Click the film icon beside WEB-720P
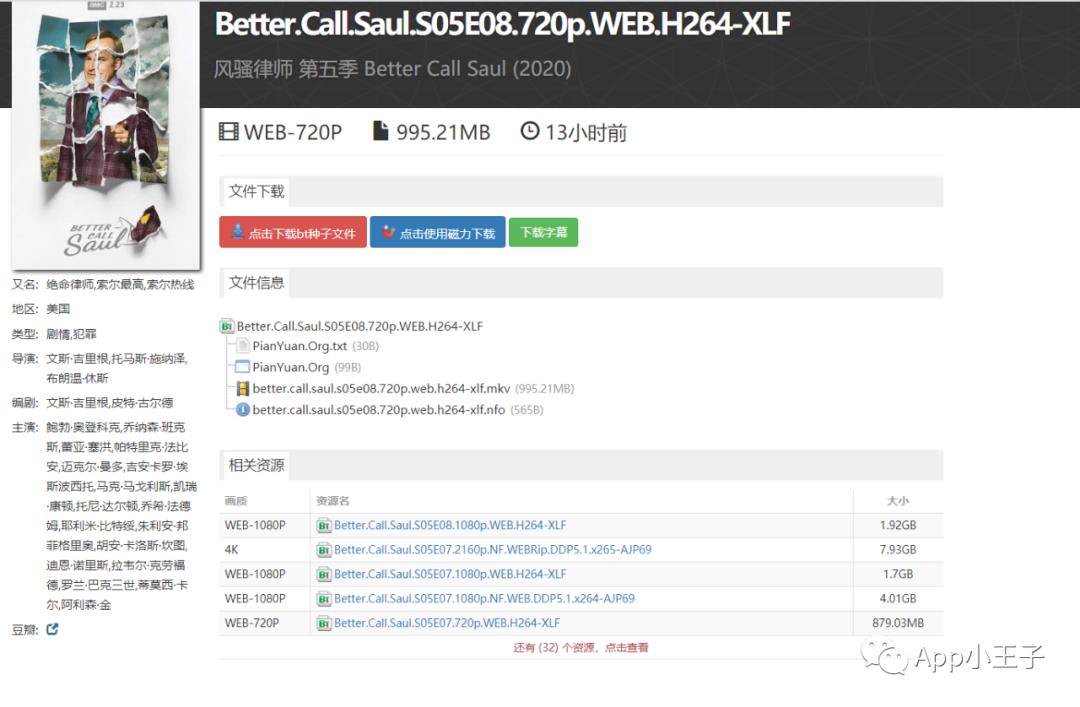 coord(228,132)
